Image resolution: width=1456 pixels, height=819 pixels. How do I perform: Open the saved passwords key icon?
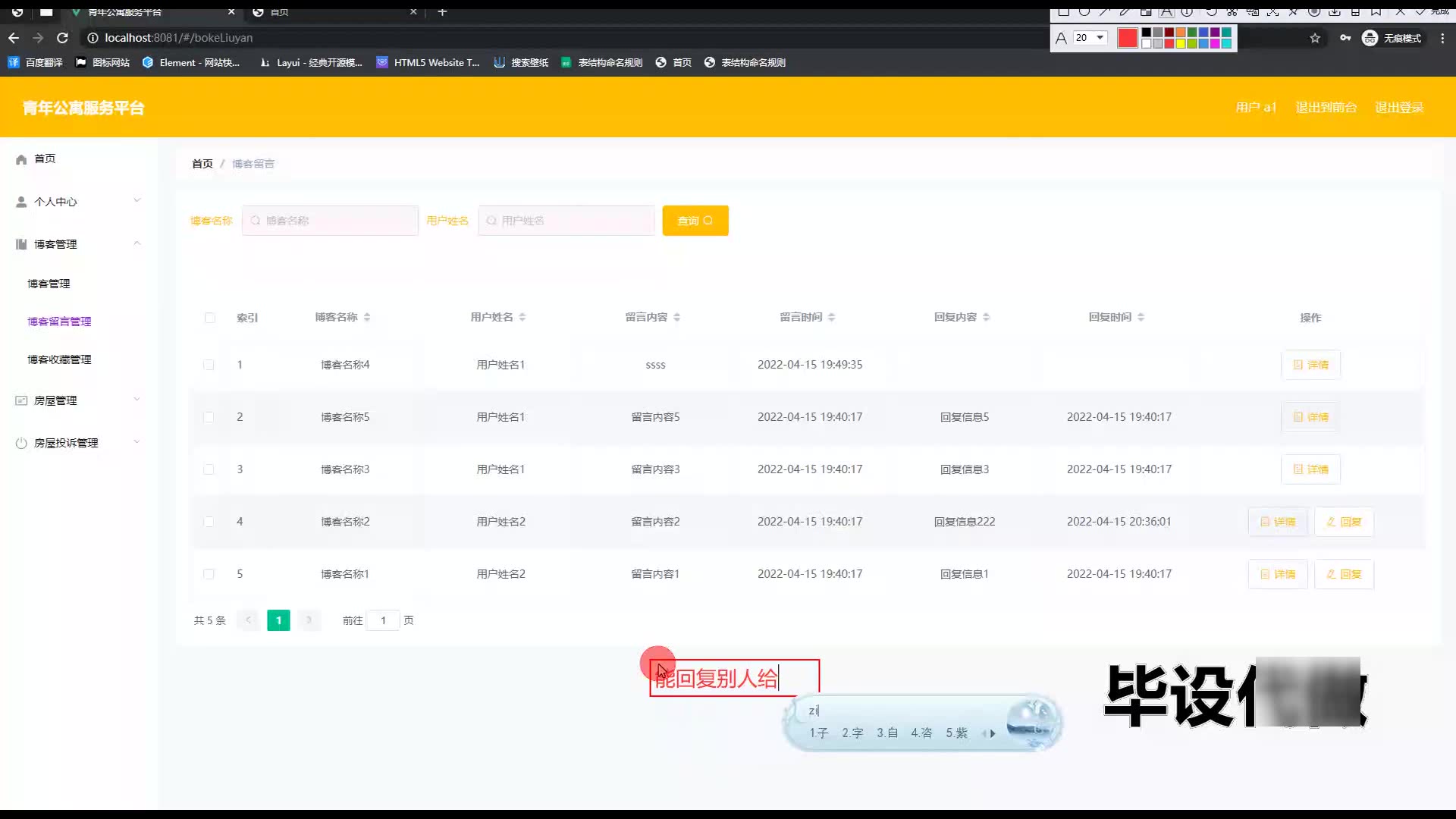(x=1345, y=38)
